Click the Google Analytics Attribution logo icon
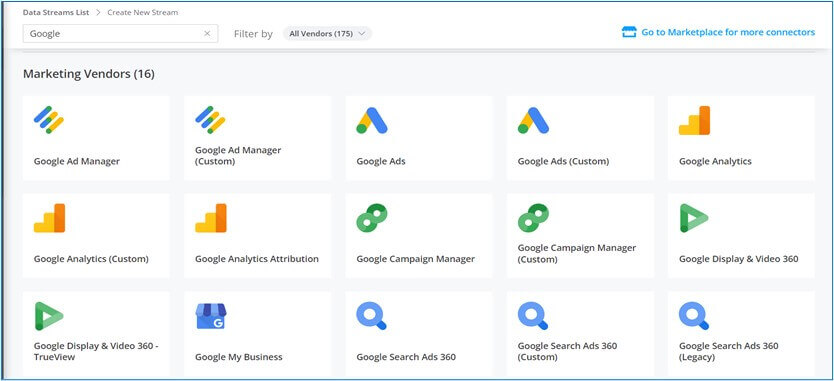834x381 pixels. [x=211, y=218]
